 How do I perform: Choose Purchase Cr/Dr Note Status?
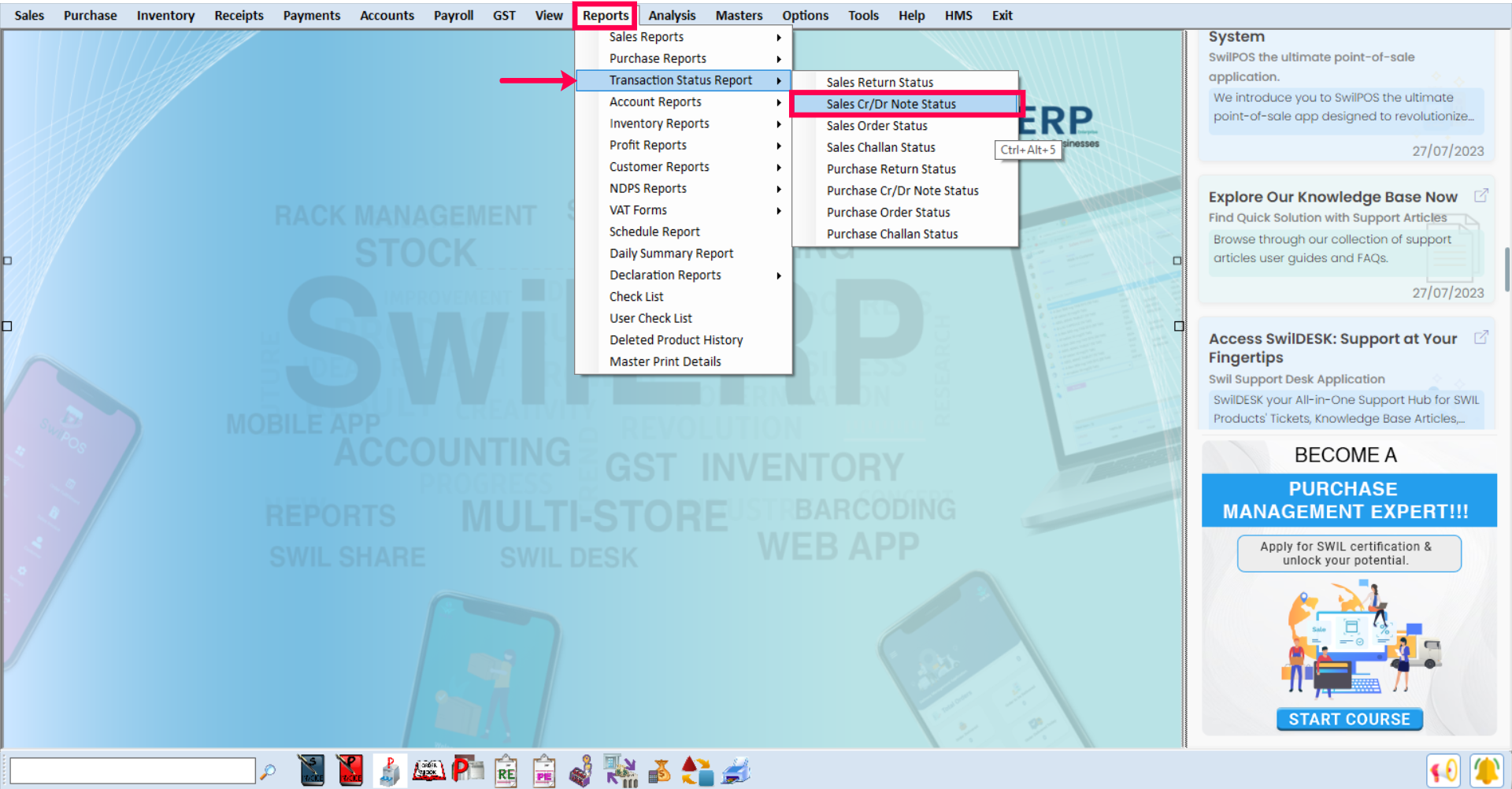coord(906,191)
